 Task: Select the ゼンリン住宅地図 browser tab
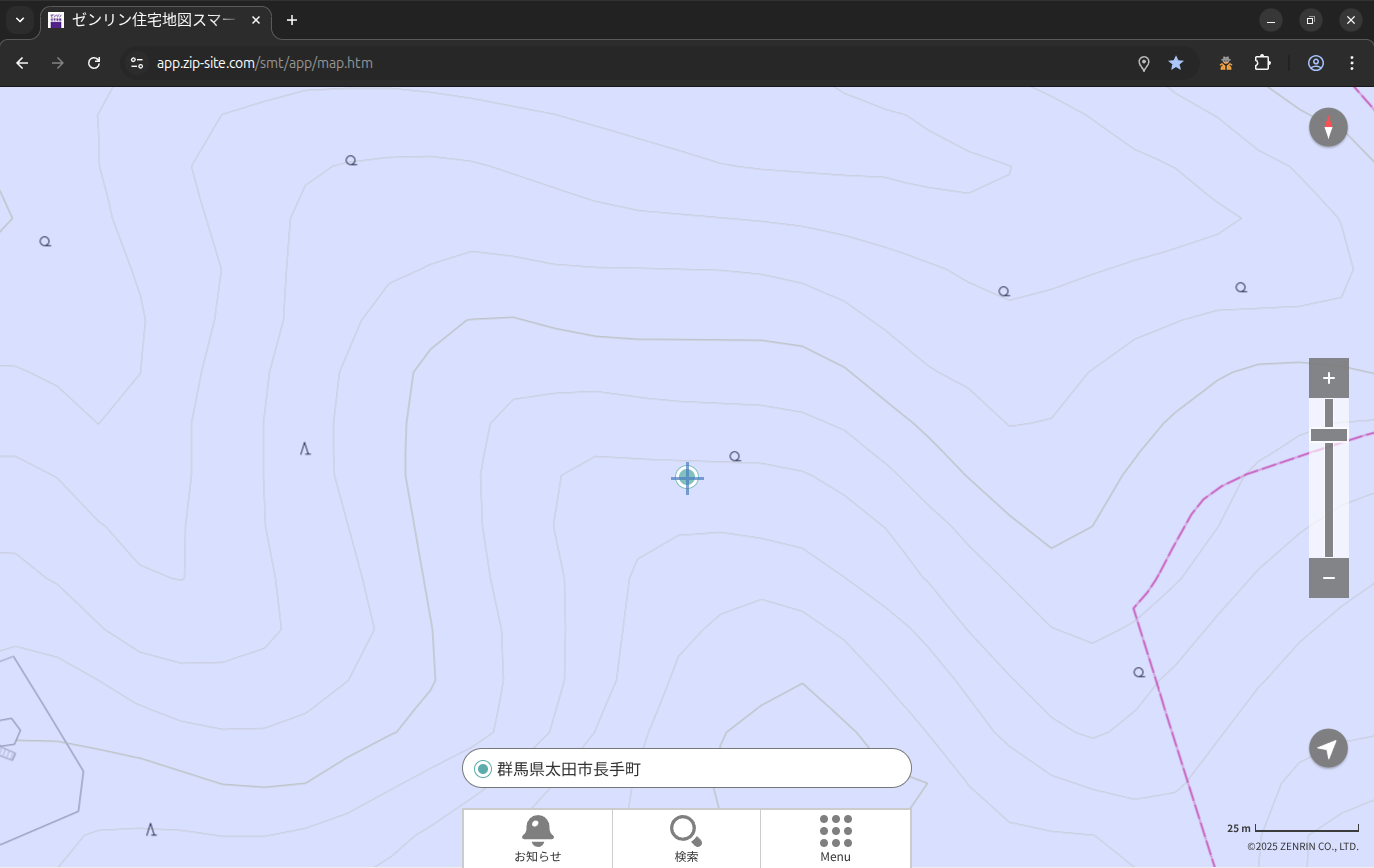[x=150, y=20]
